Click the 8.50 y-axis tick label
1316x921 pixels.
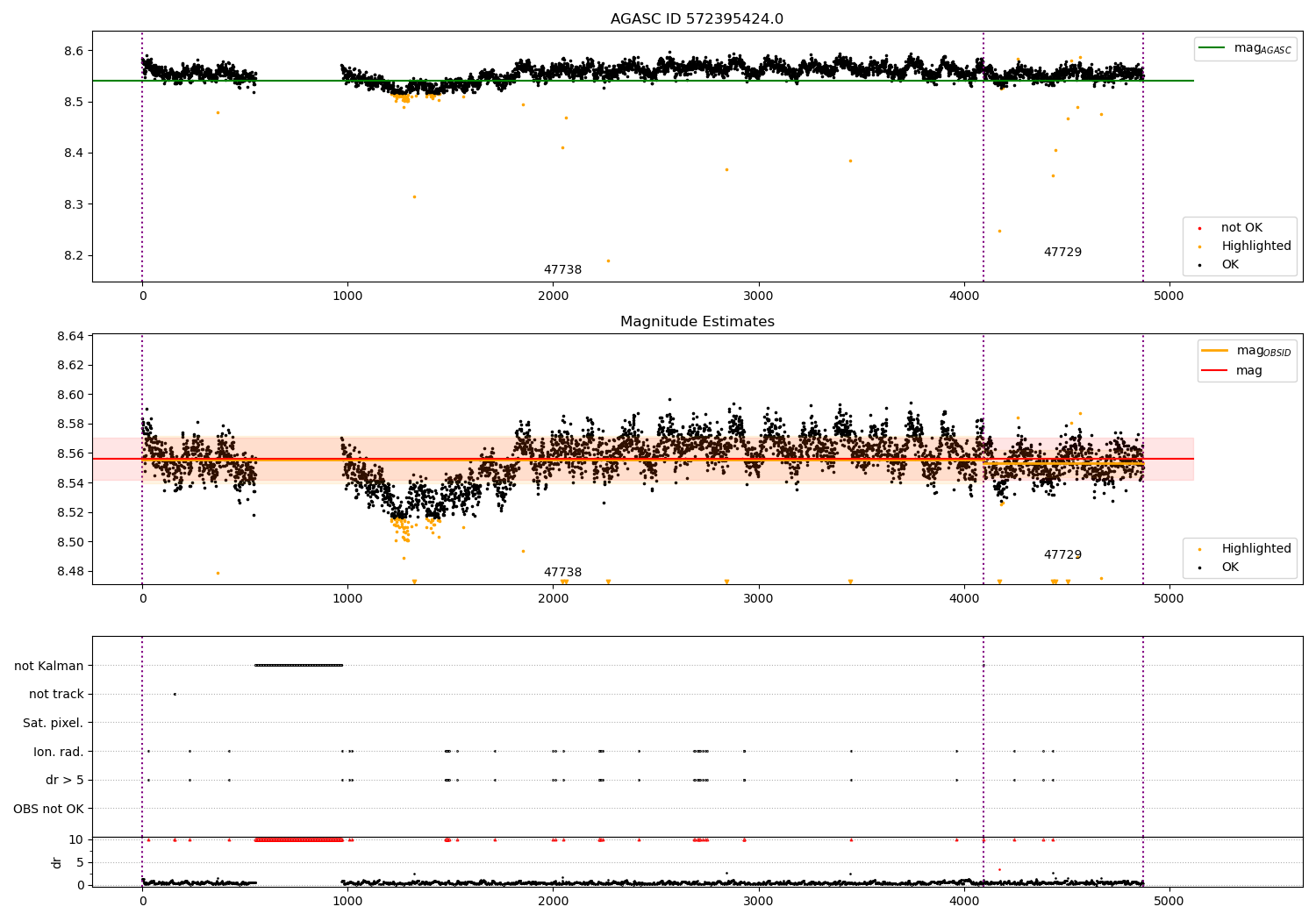(x=70, y=542)
